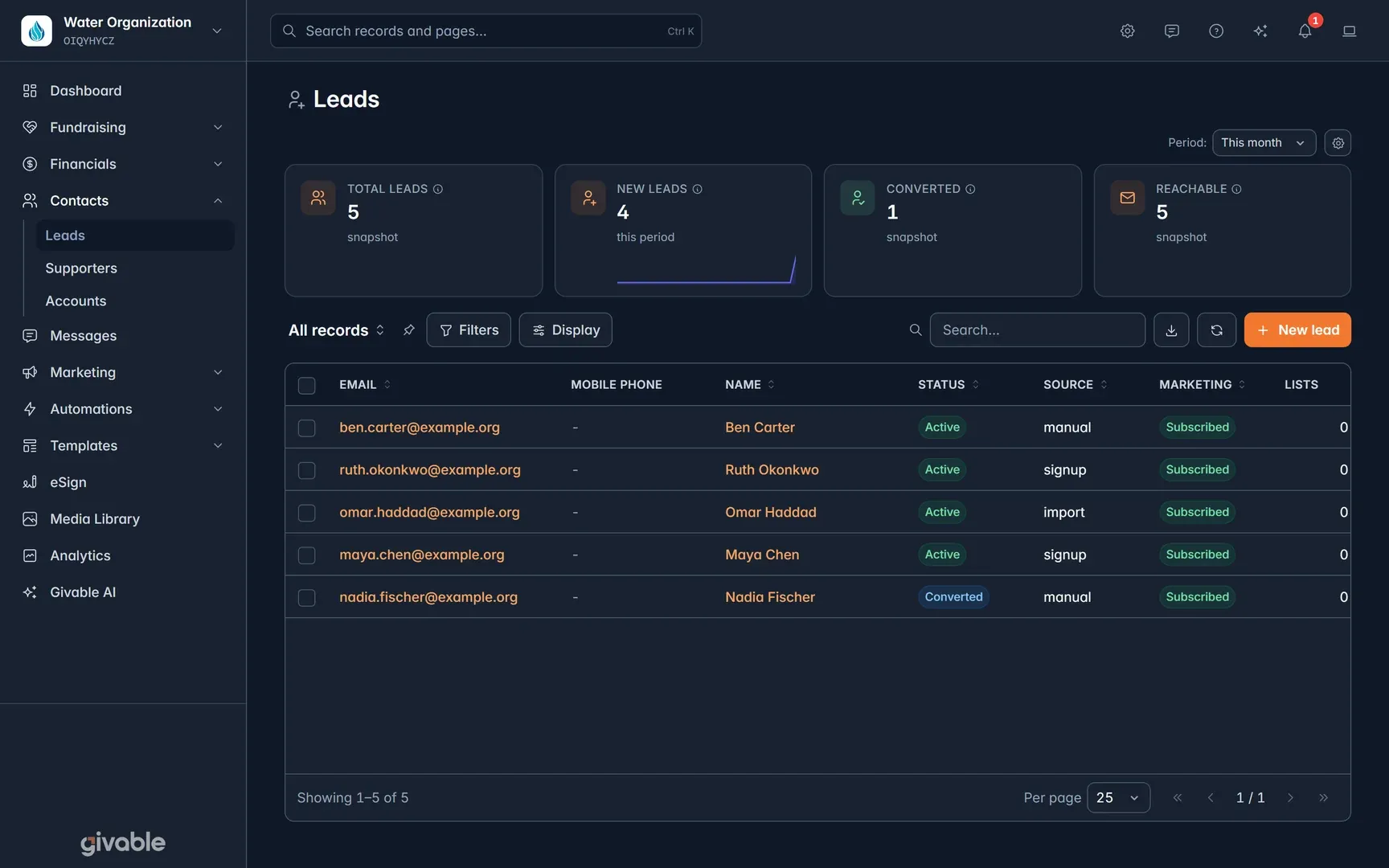Image resolution: width=1389 pixels, height=868 pixels.
Task: Open the Water Organization switcher dropdown
Action: click(x=122, y=31)
